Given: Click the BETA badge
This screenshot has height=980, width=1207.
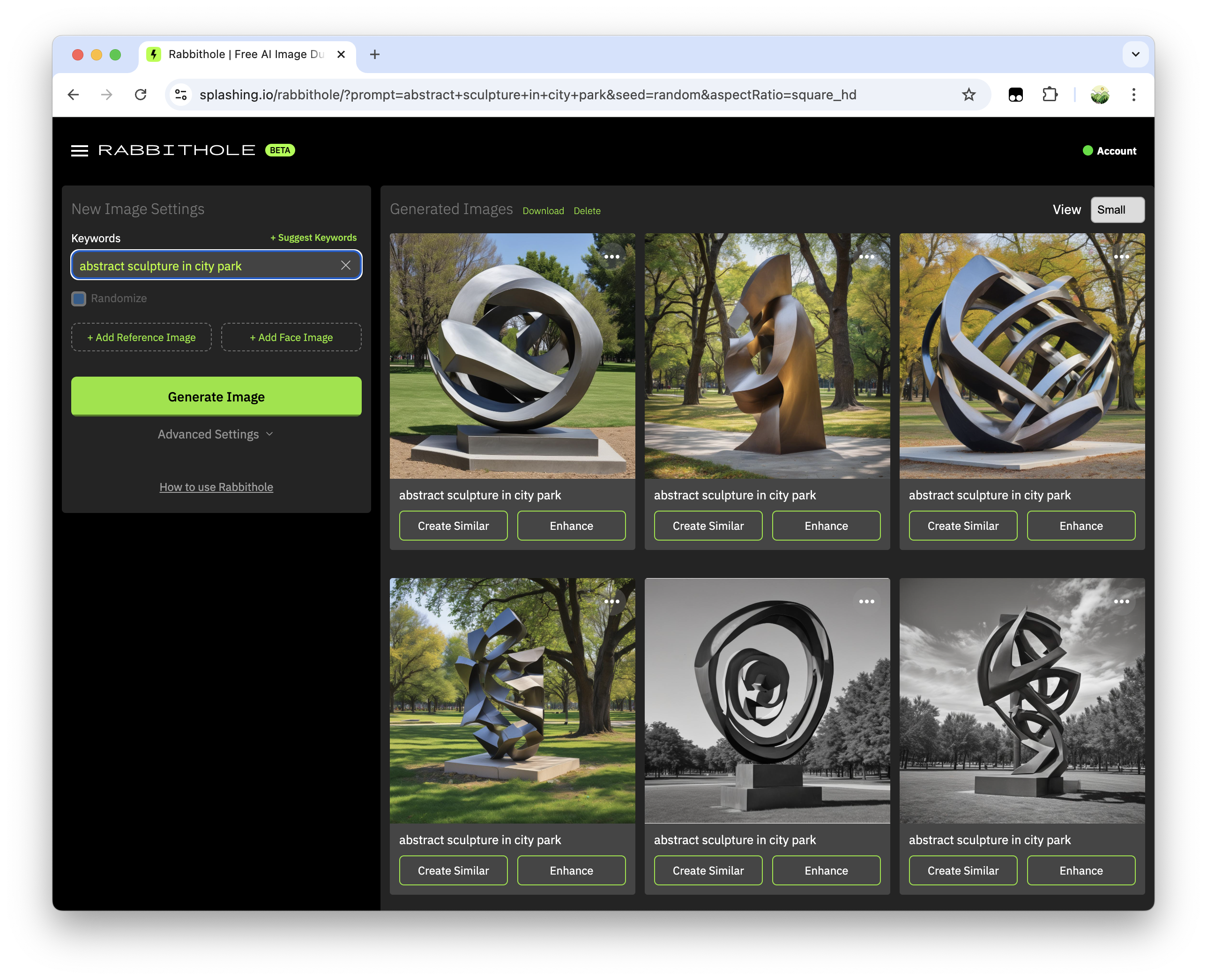Looking at the screenshot, I should pyautogui.click(x=280, y=150).
